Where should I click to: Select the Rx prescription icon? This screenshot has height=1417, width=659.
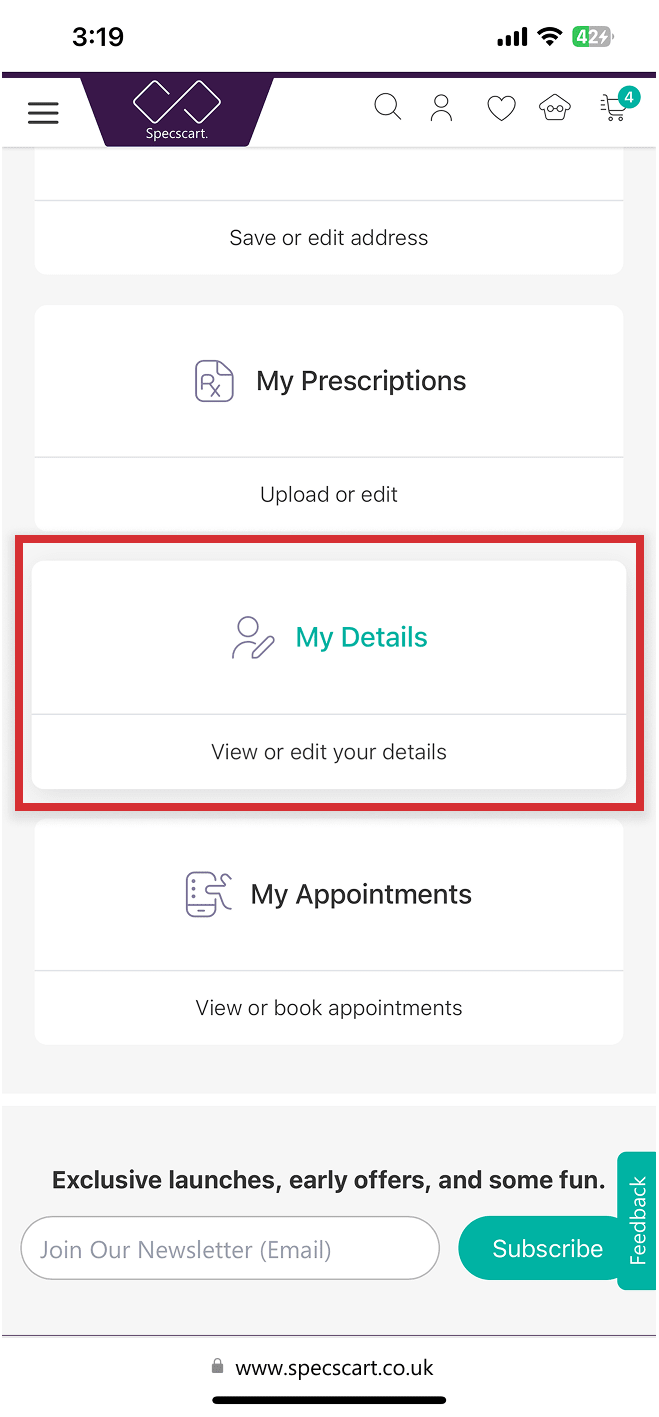pos(213,380)
